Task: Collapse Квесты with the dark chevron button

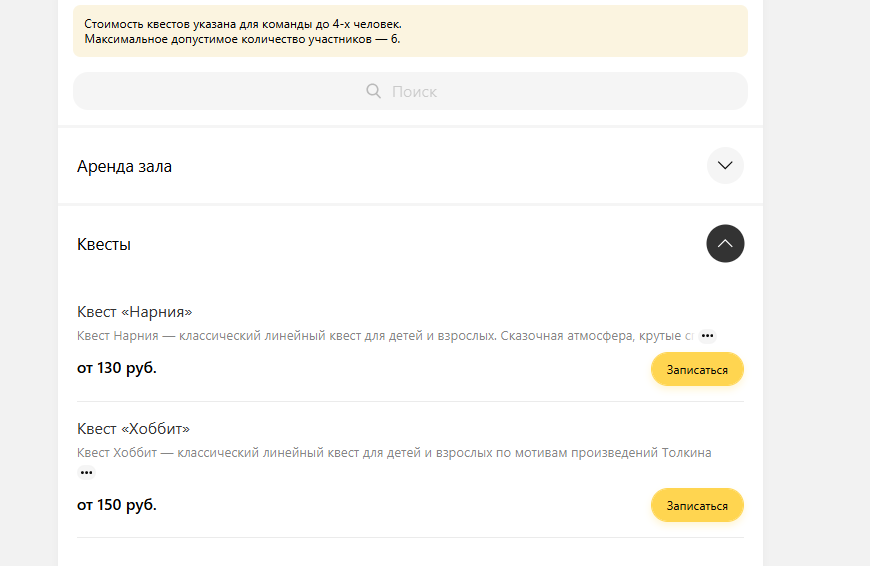Action: tap(725, 244)
